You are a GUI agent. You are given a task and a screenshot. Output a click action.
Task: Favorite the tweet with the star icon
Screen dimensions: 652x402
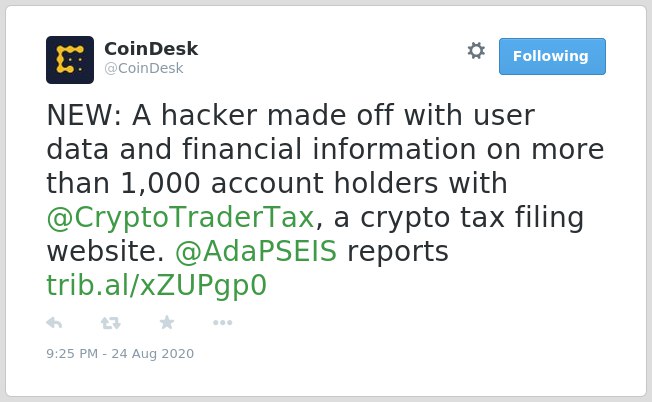tap(167, 322)
